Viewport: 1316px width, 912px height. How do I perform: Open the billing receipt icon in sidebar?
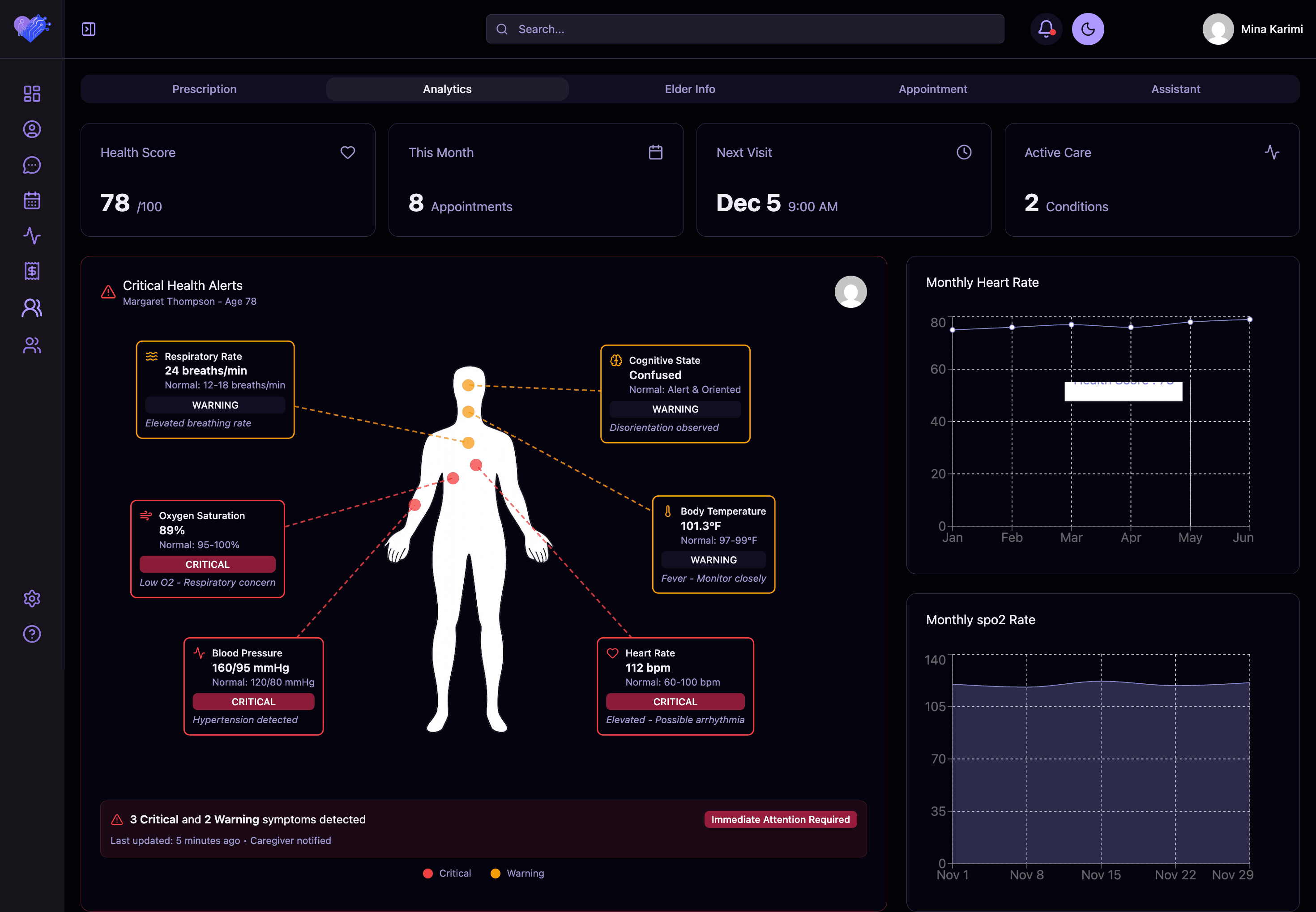tap(32, 271)
